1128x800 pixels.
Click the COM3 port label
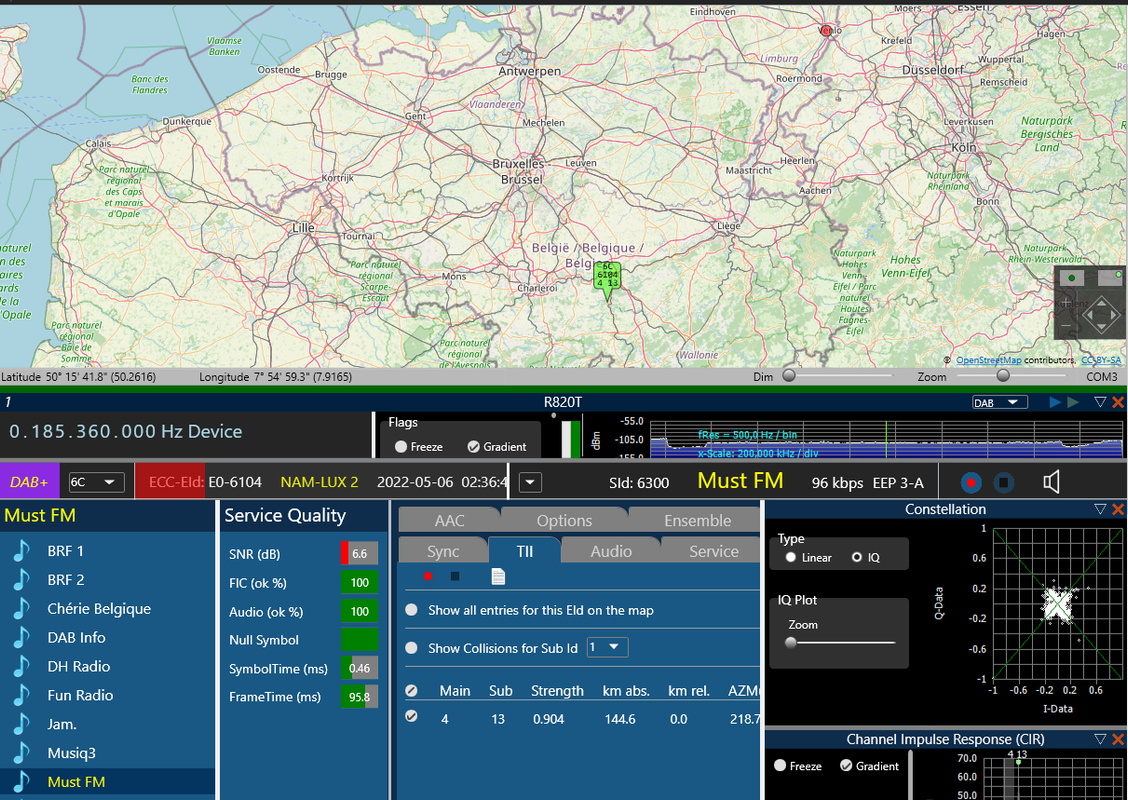click(x=1102, y=376)
